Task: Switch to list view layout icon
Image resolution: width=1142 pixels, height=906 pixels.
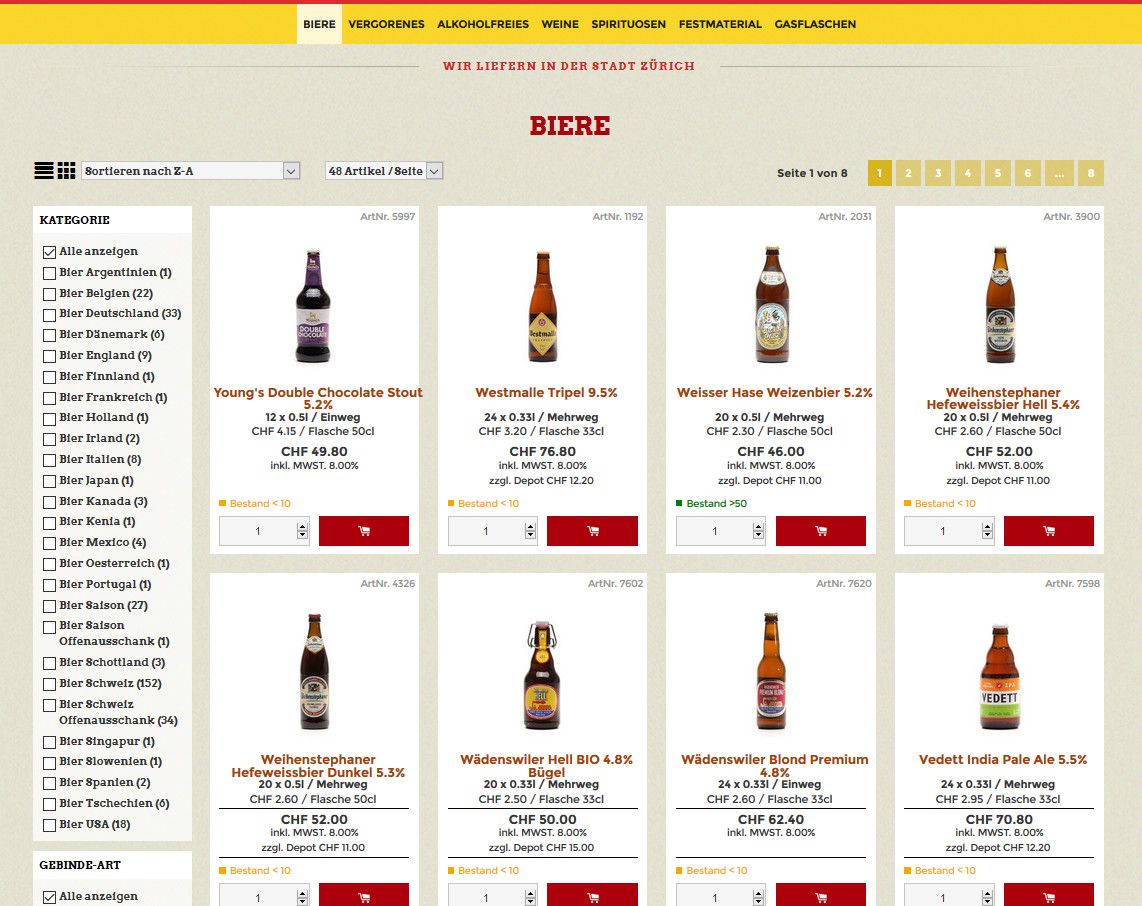Action: click(x=44, y=170)
